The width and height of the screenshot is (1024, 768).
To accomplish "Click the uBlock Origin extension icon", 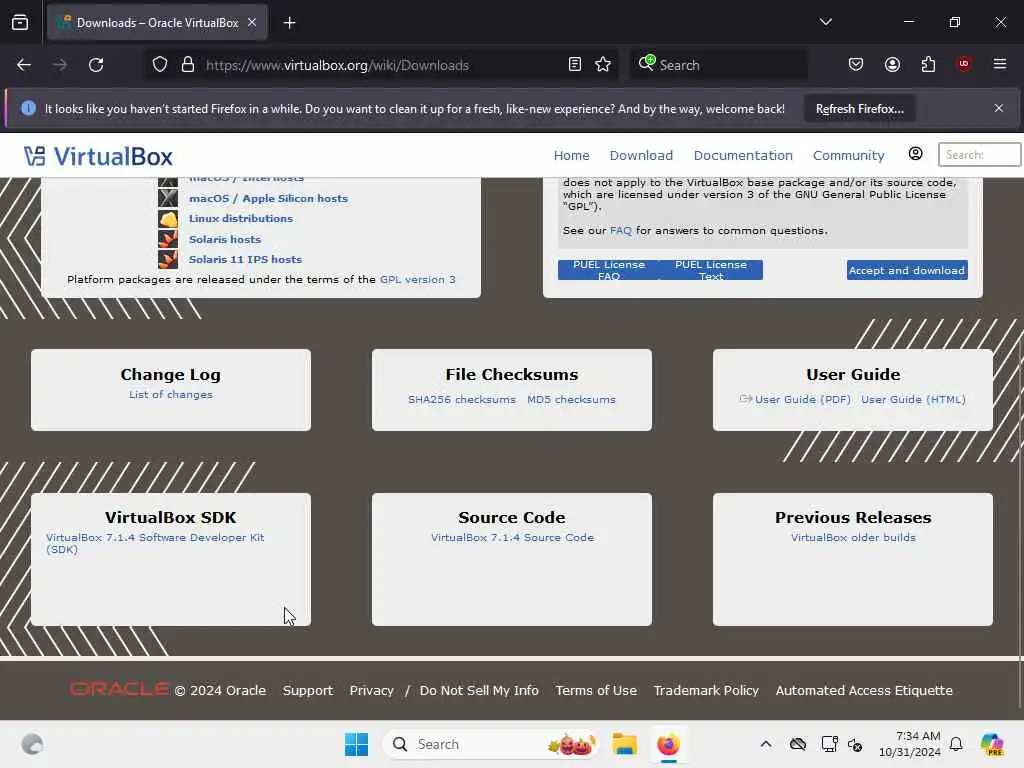I will [964, 64].
